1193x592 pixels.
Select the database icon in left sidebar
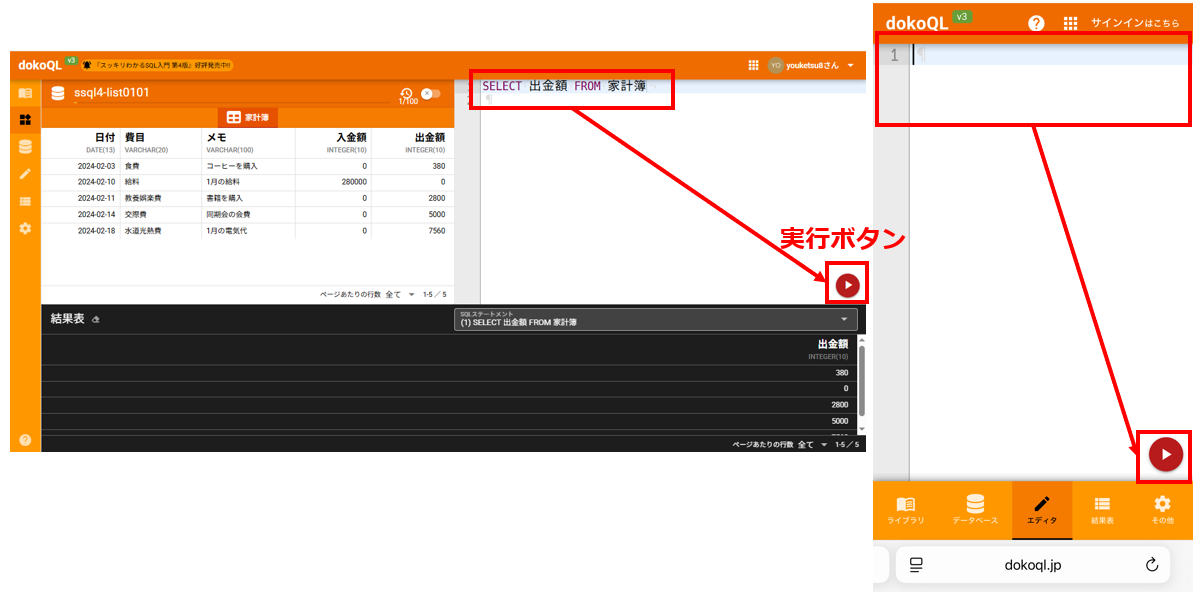click(x=25, y=147)
